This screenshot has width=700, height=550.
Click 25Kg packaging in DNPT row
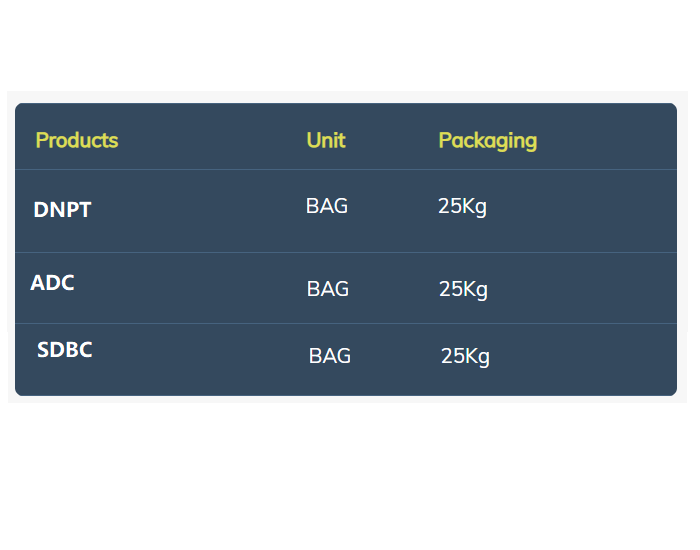pyautogui.click(x=462, y=207)
